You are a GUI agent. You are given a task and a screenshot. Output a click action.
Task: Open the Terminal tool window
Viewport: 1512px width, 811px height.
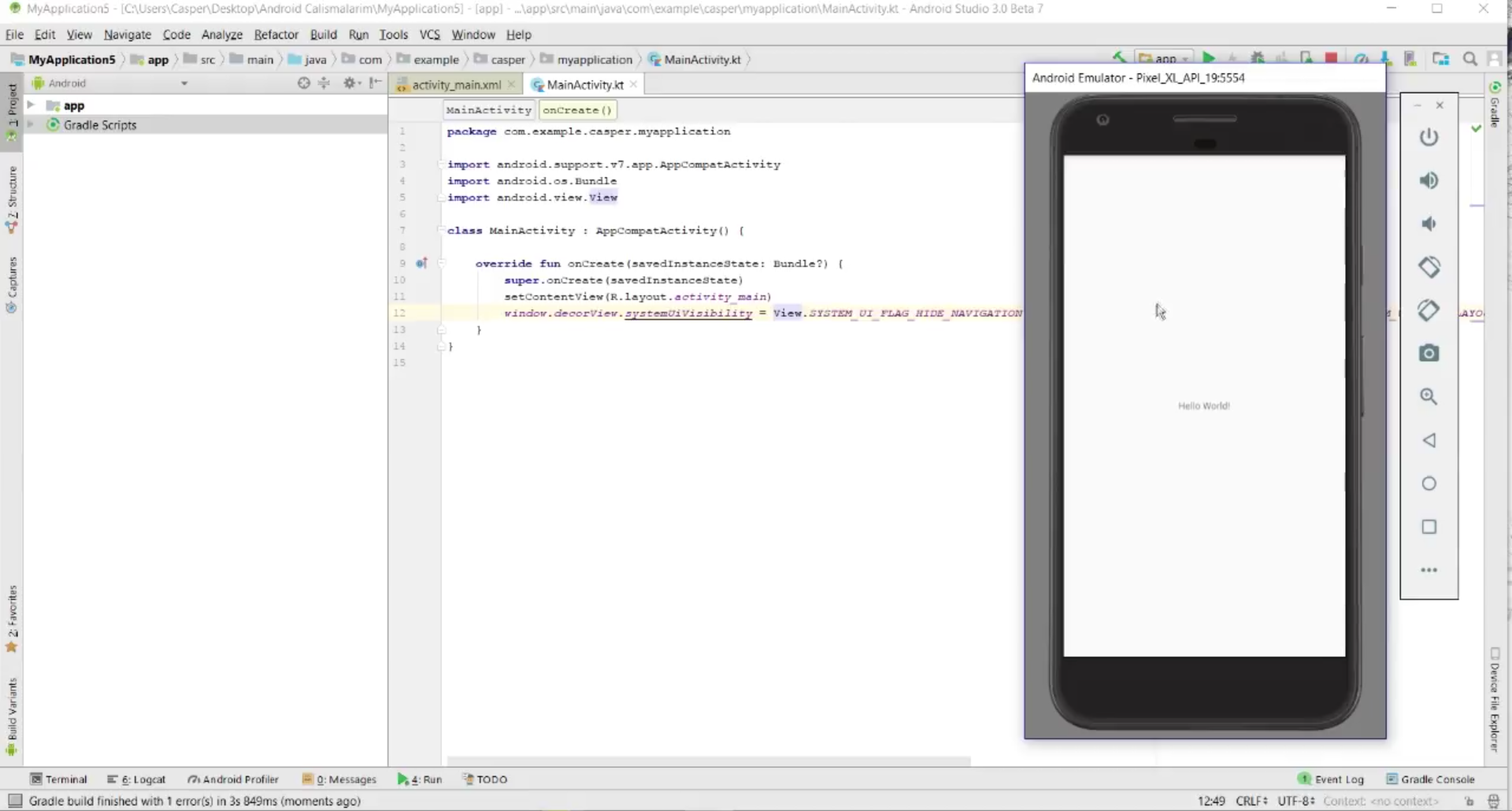[58, 780]
